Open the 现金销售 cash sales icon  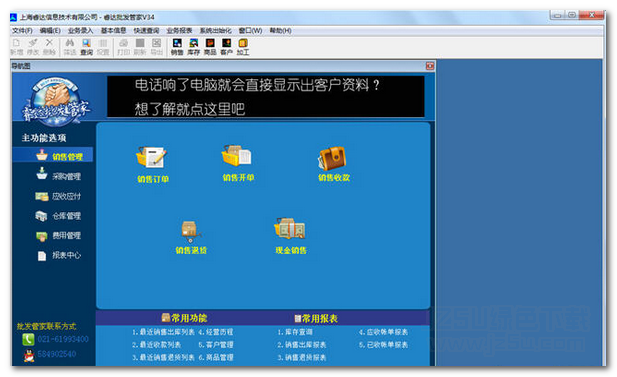click(x=290, y=229)
